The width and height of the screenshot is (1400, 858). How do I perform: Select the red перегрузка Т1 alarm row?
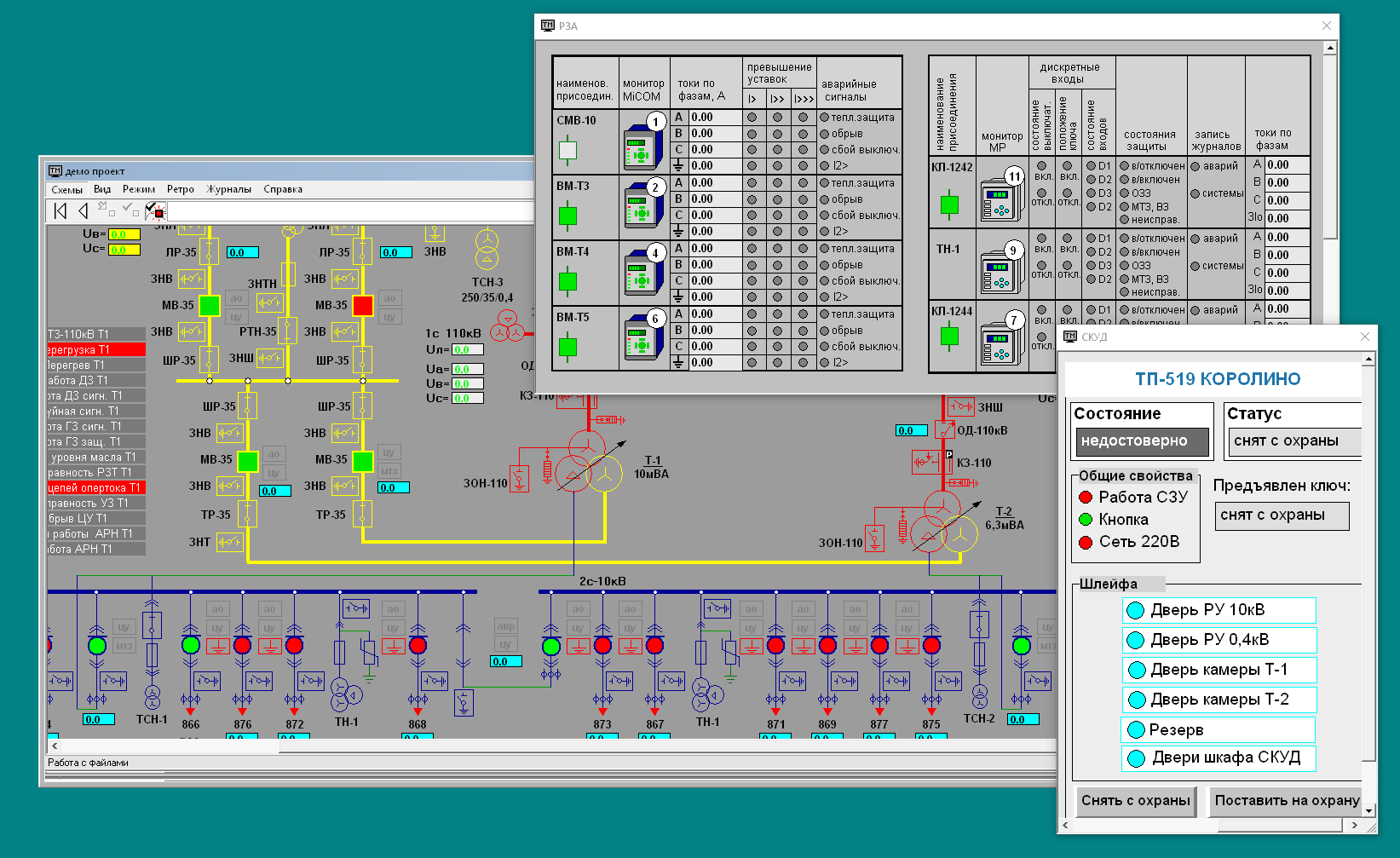95,349
